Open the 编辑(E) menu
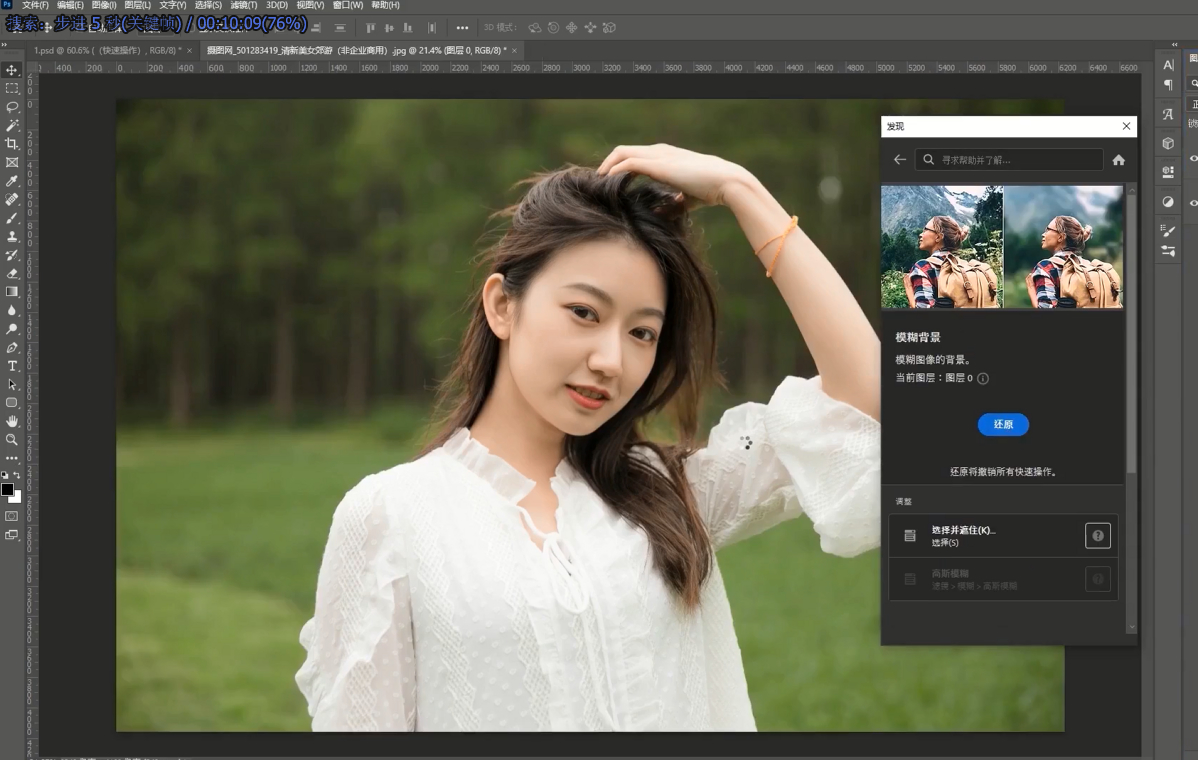1198x760 pixels. (70, 5)
